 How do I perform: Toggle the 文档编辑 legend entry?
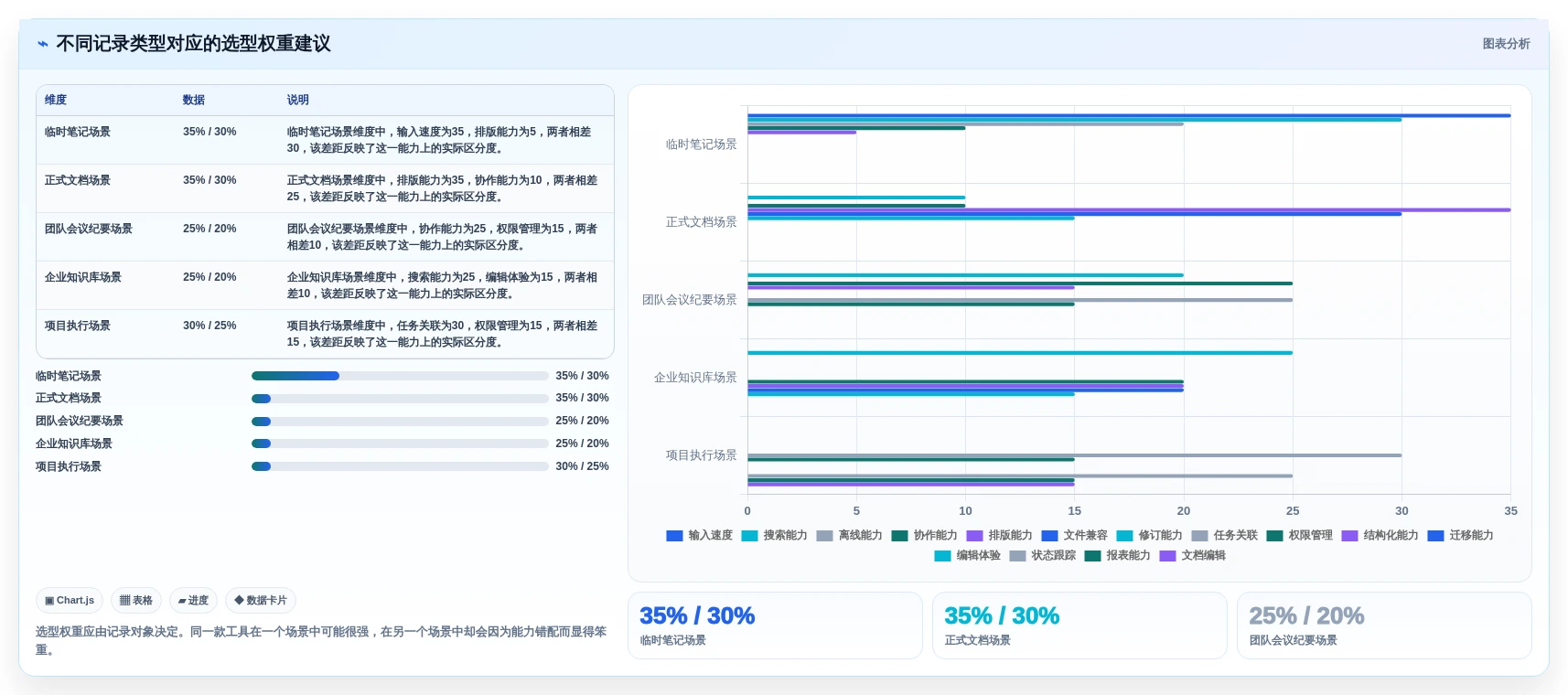click(x=1193, y=555)
